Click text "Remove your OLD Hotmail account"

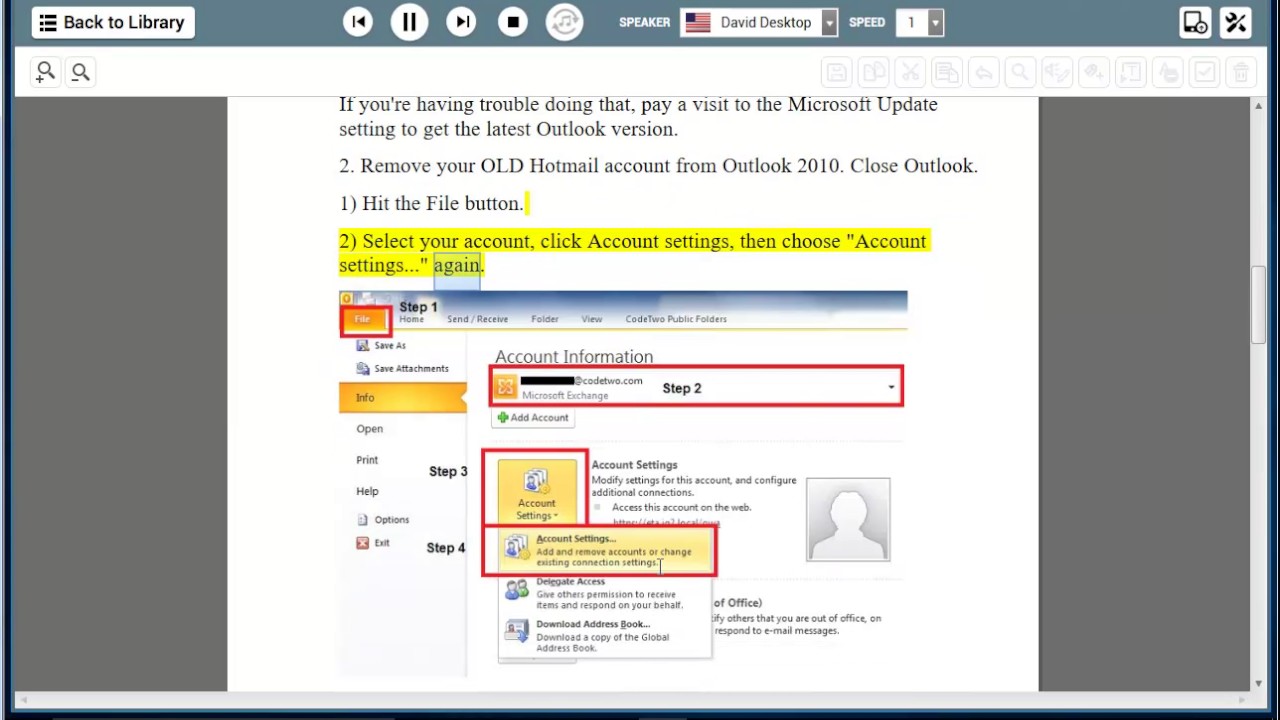click(515, 166)
